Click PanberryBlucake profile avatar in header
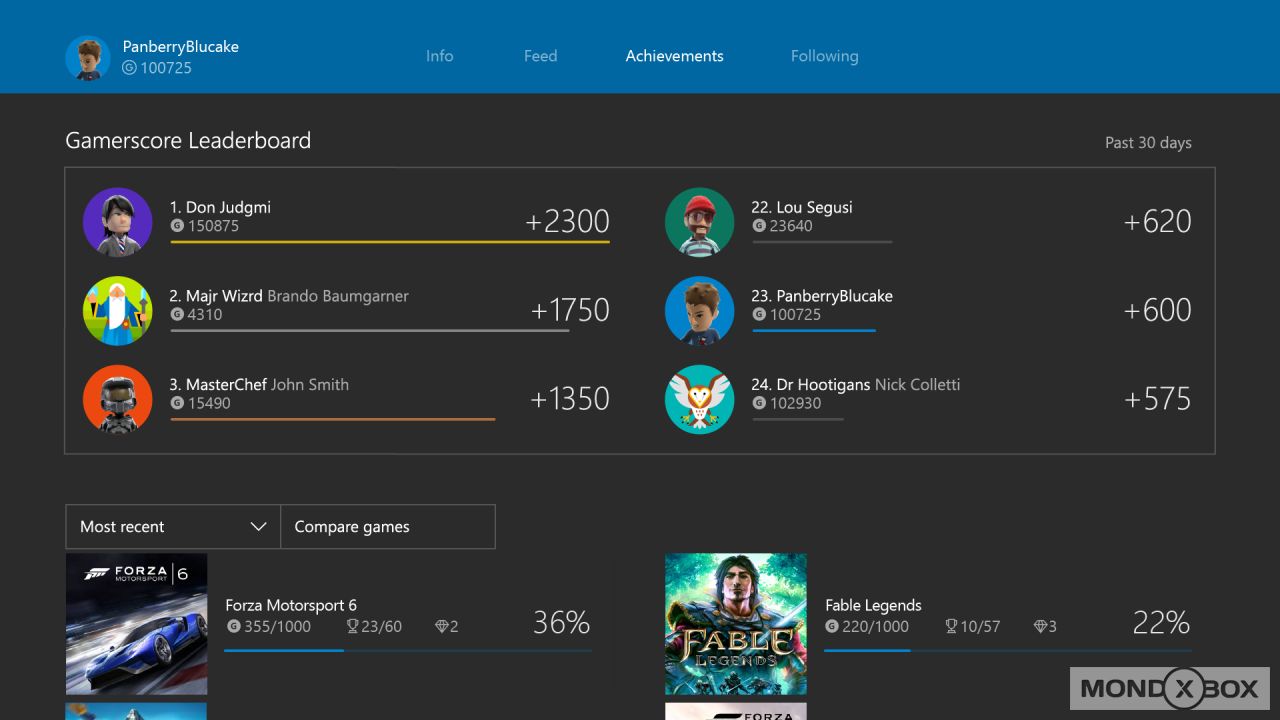Viewport: 1280px width, 720px height. coord(88,58)
